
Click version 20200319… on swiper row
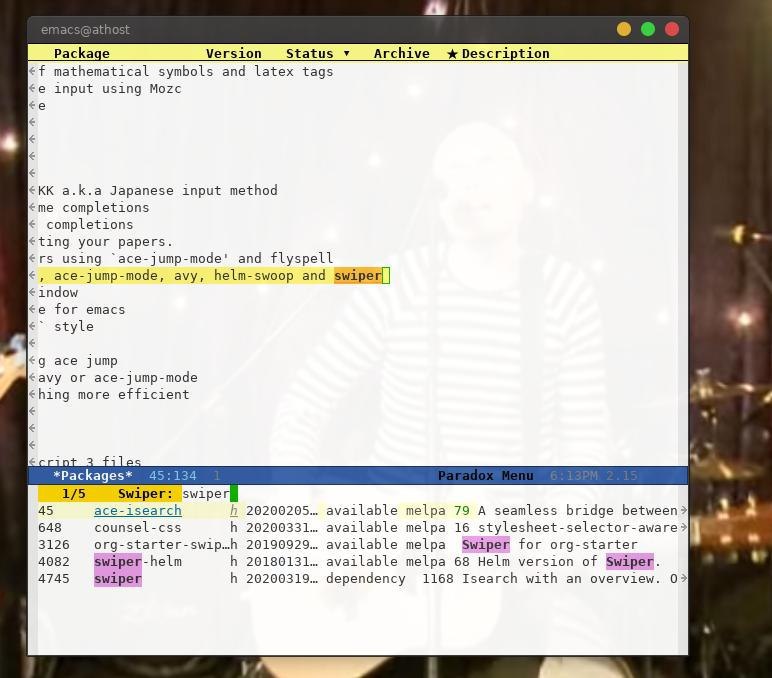[282, 579]
